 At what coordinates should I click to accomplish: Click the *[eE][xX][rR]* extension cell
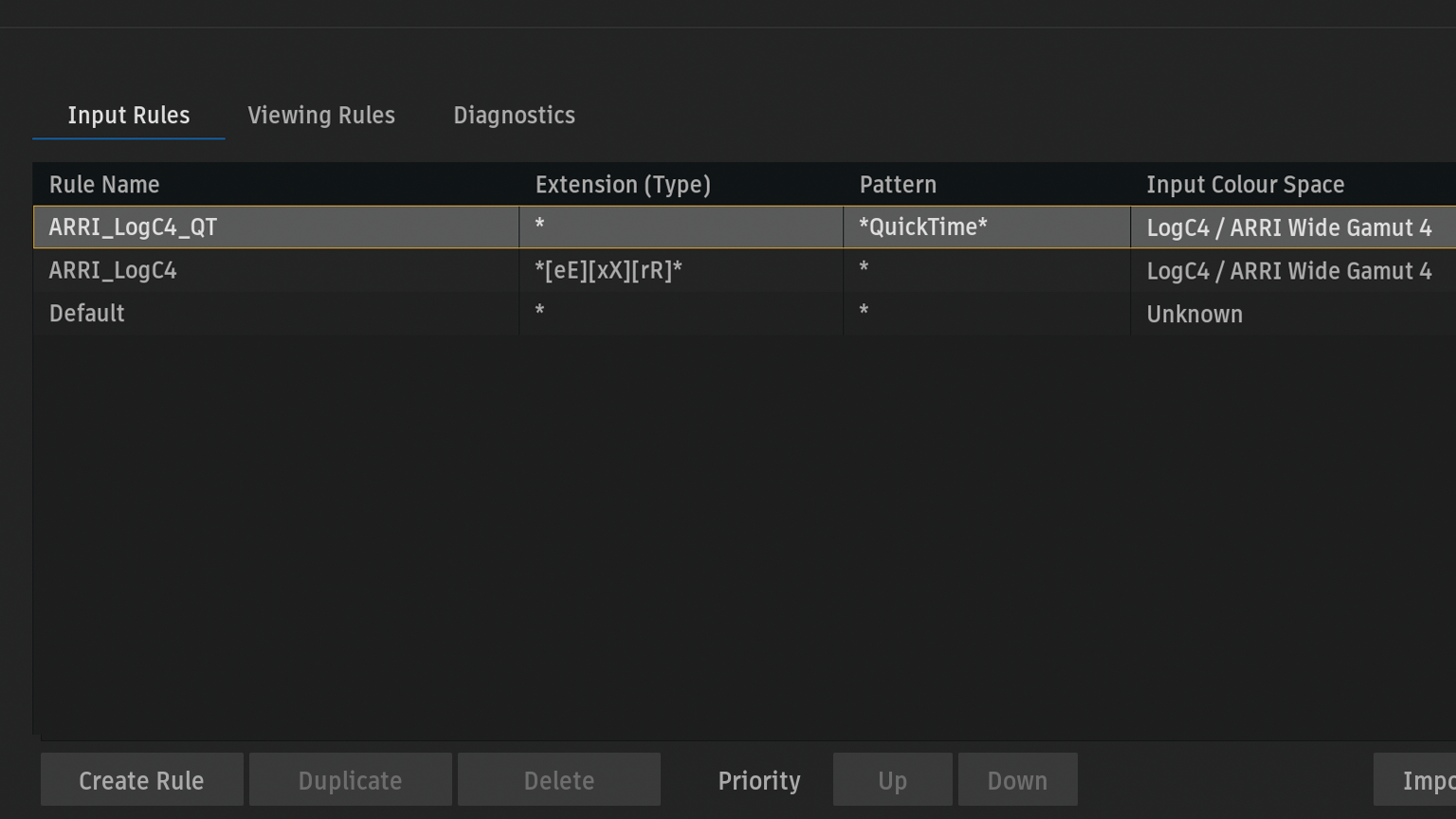[609, 271]
